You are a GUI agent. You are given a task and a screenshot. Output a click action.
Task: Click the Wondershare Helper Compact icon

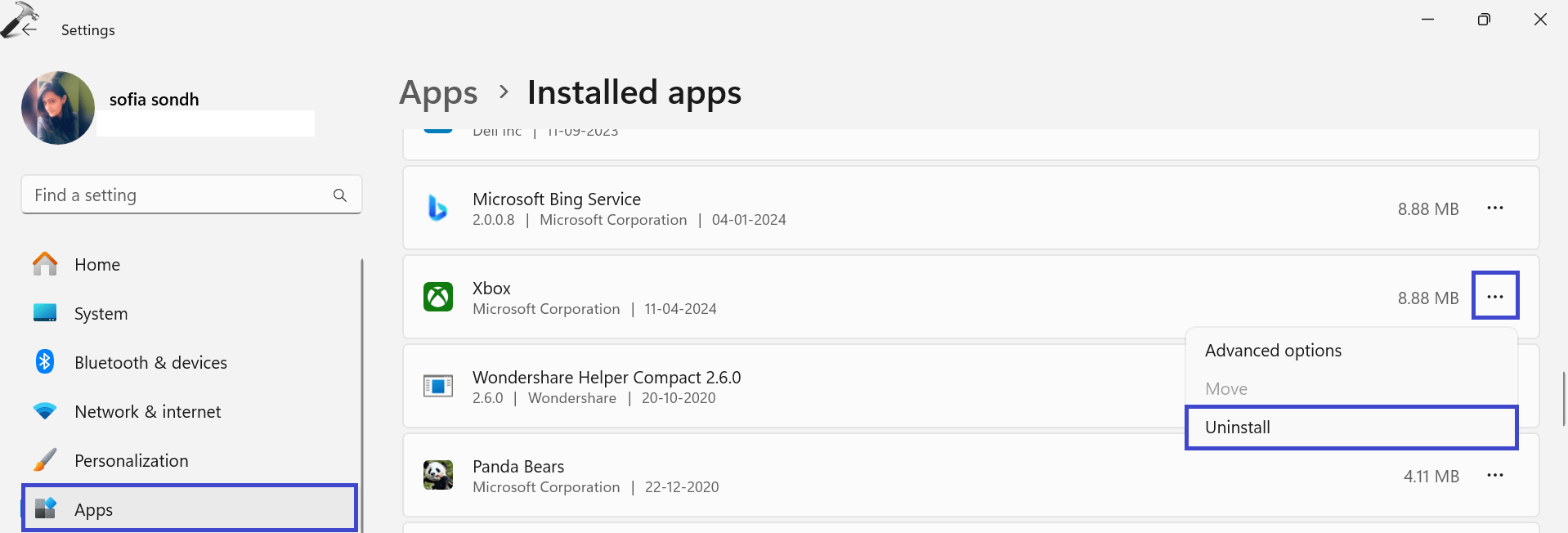[438, 386]
